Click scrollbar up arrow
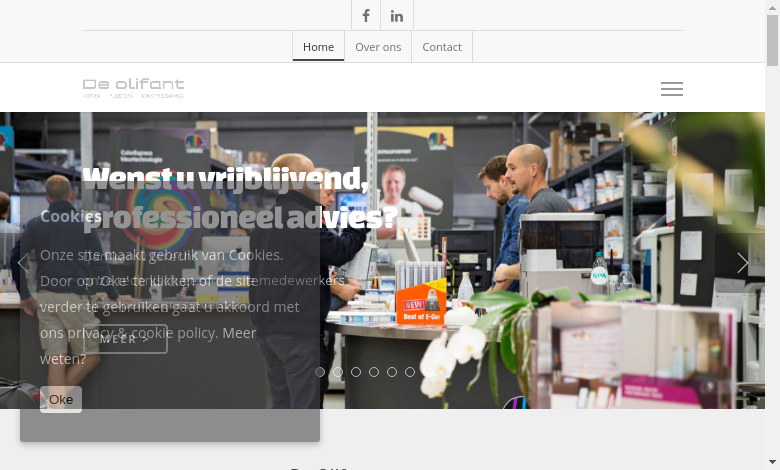780x470 pixels. coord(772,7)
